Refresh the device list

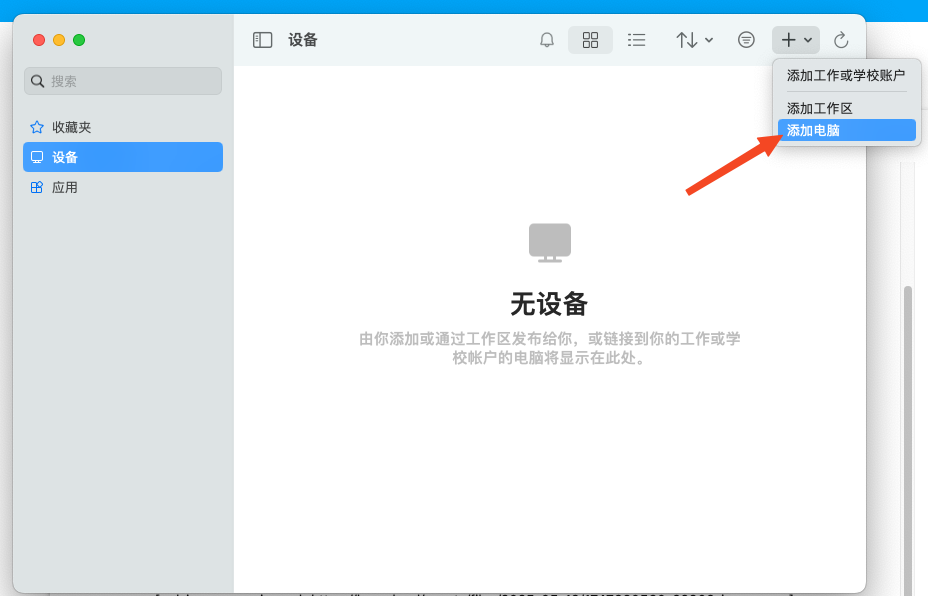click(841, 40)
